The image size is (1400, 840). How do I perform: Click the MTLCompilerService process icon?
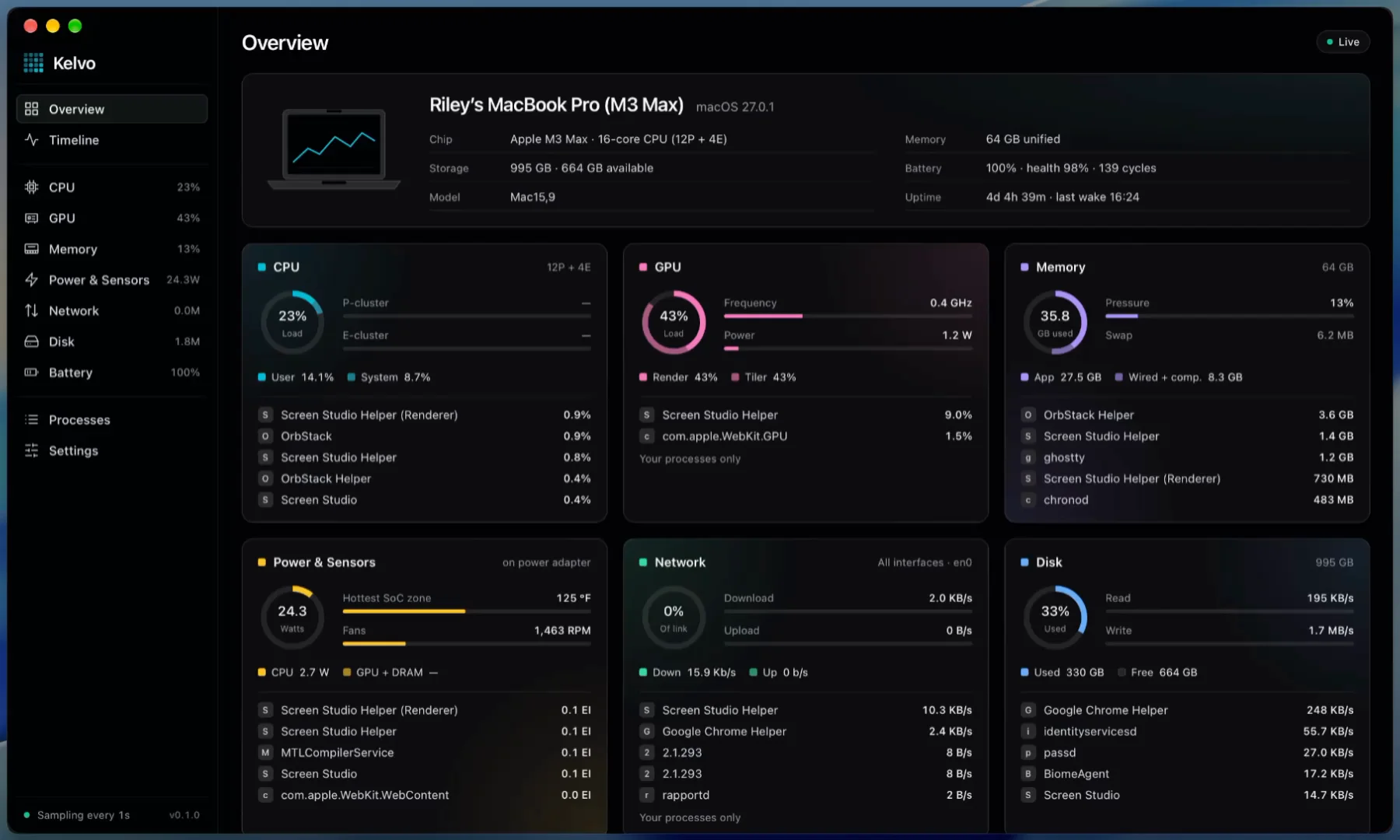pos(265,753)
